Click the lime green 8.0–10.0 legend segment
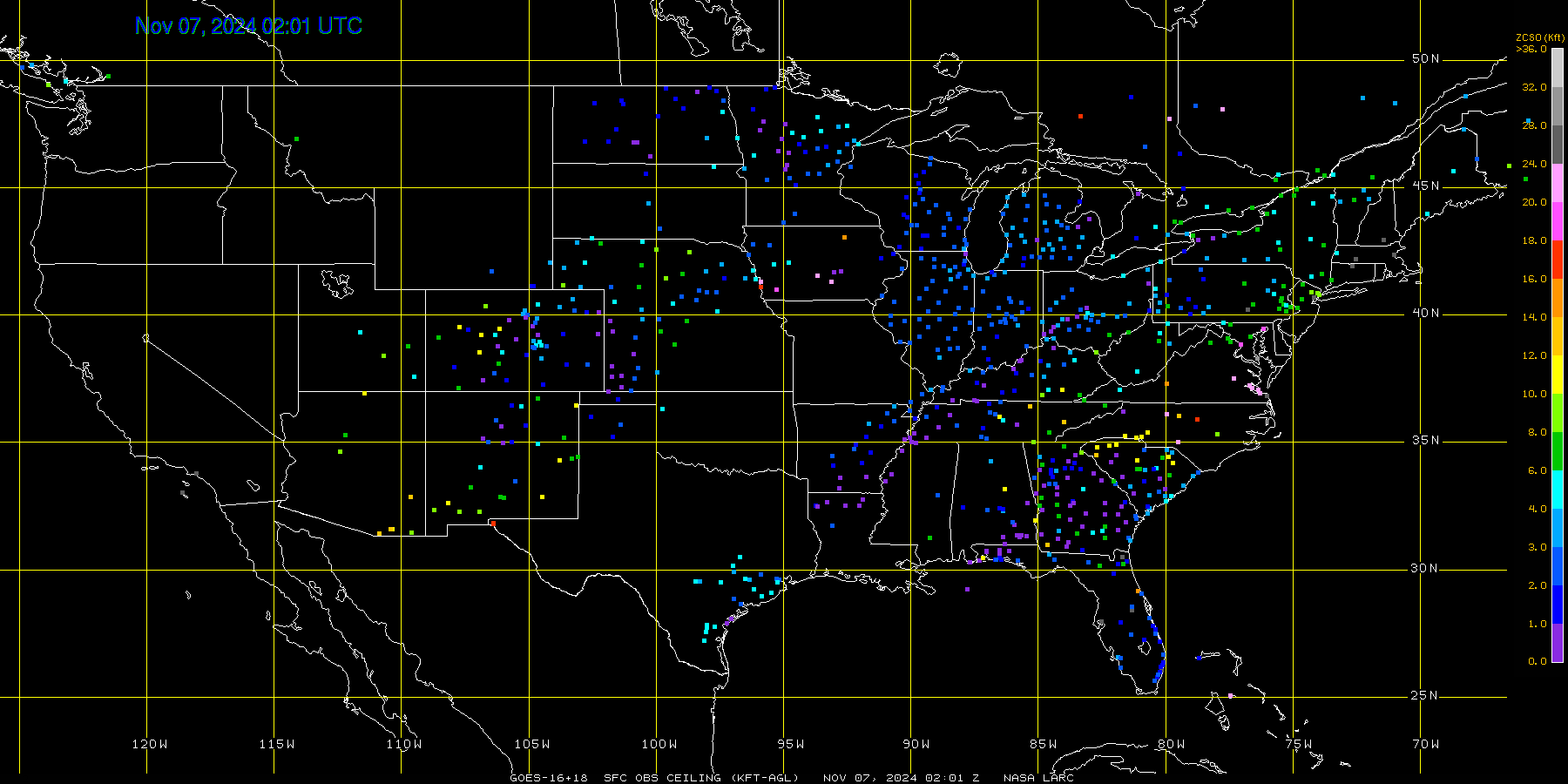The width and height of the screenshot is (1568, 784). pos(1558,413)
